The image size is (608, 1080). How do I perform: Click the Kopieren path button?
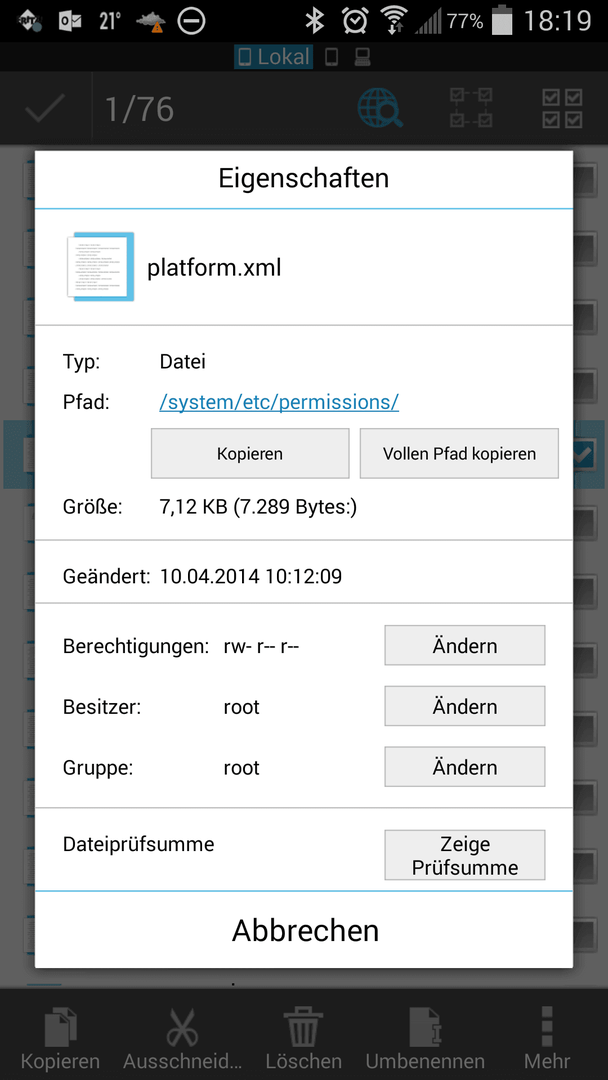pyautogui.click(x=250, y=453)
